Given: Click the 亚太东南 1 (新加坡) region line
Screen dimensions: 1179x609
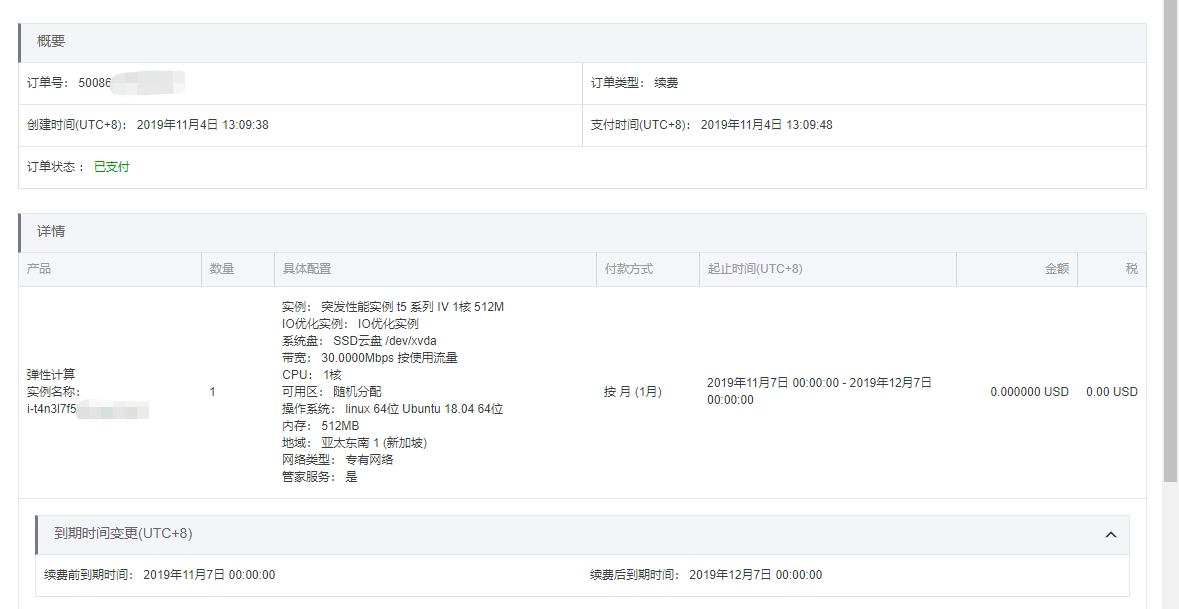Looking at the screenshot, I should (354, 443).
